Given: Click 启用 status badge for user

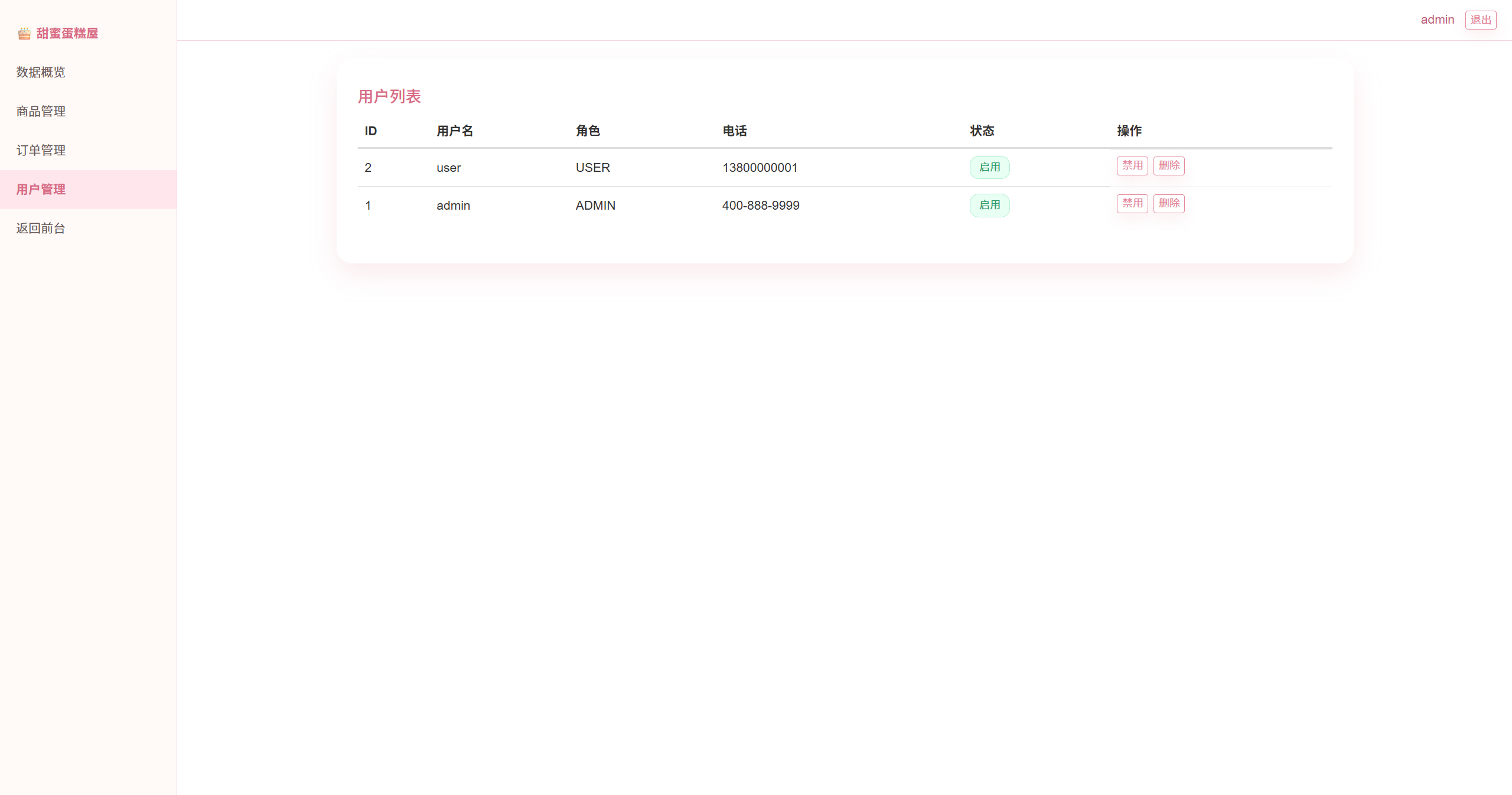Looking at the screenshot, I should (989, 167).
